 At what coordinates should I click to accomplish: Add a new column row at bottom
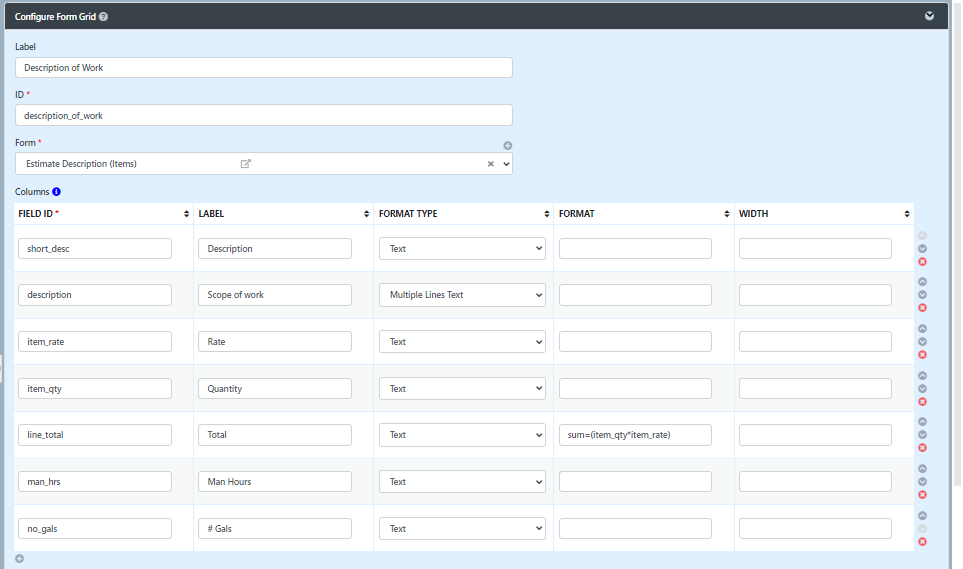[20, 559]
